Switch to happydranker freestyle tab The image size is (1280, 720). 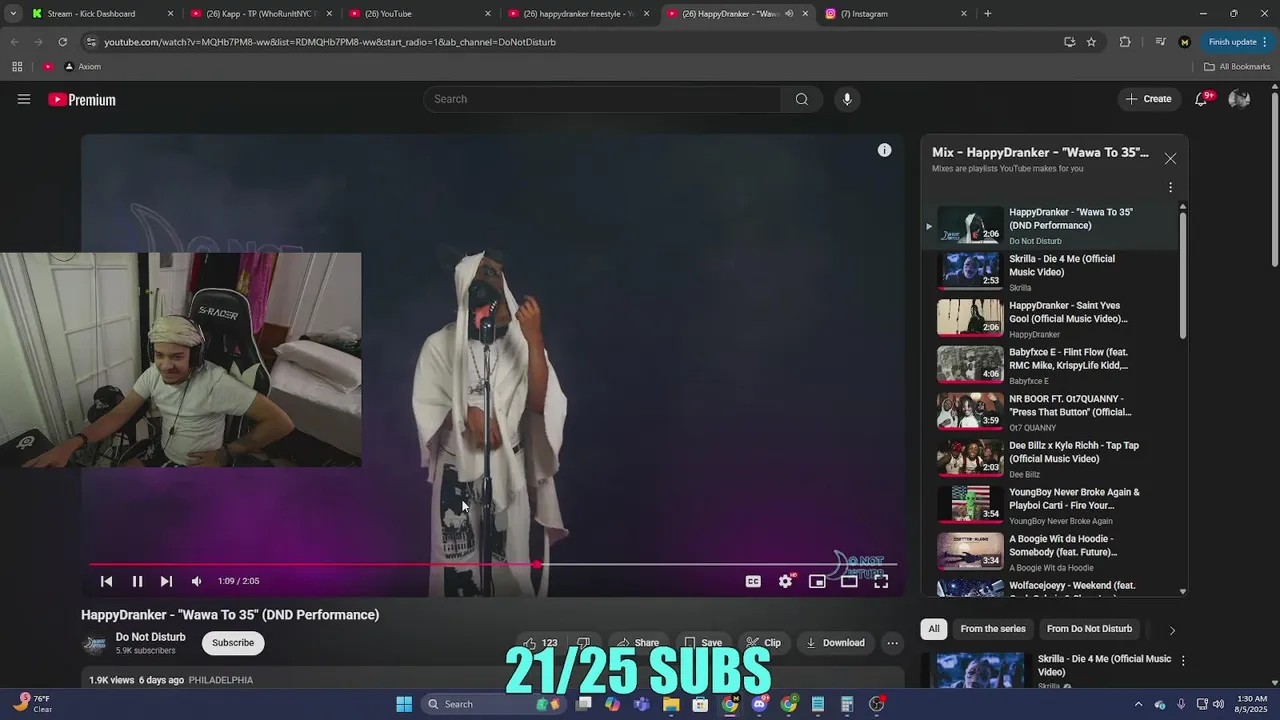tap(578, 14)
